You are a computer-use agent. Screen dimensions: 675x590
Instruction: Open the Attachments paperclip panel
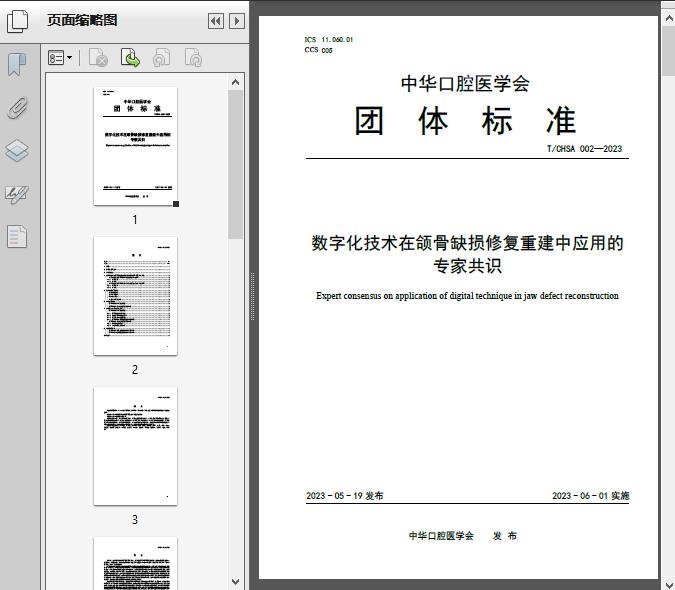[x=17, y=108]
